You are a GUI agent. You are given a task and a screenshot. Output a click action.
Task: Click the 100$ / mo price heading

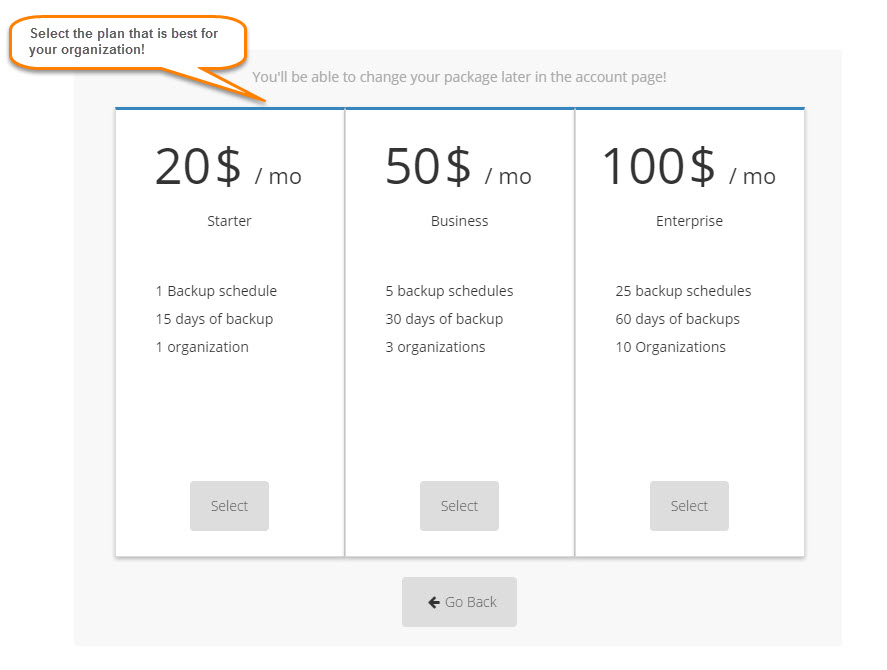pos(688,167)
